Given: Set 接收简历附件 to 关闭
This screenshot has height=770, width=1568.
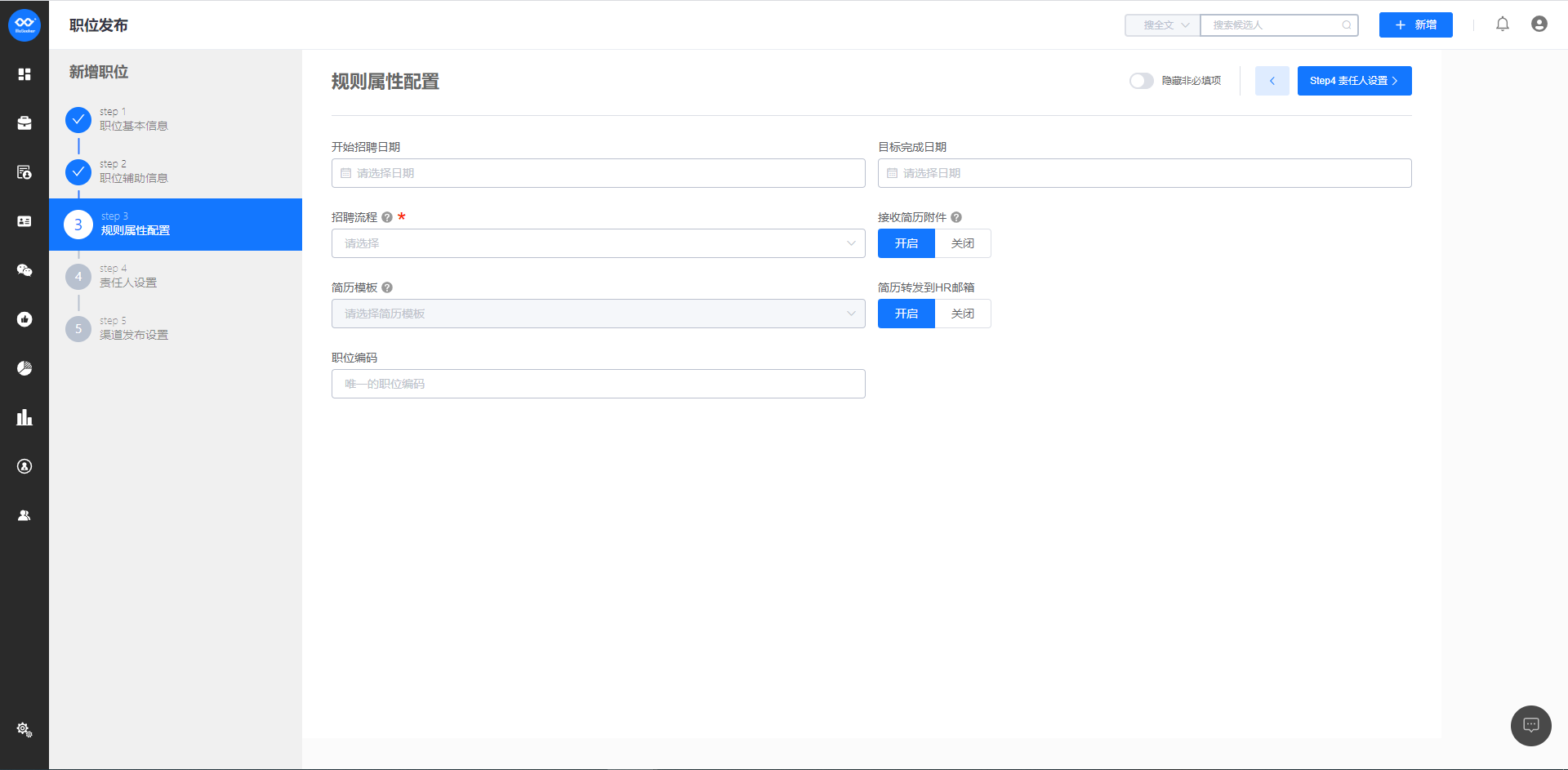Looking at the screenshot, I should [963, 243].
